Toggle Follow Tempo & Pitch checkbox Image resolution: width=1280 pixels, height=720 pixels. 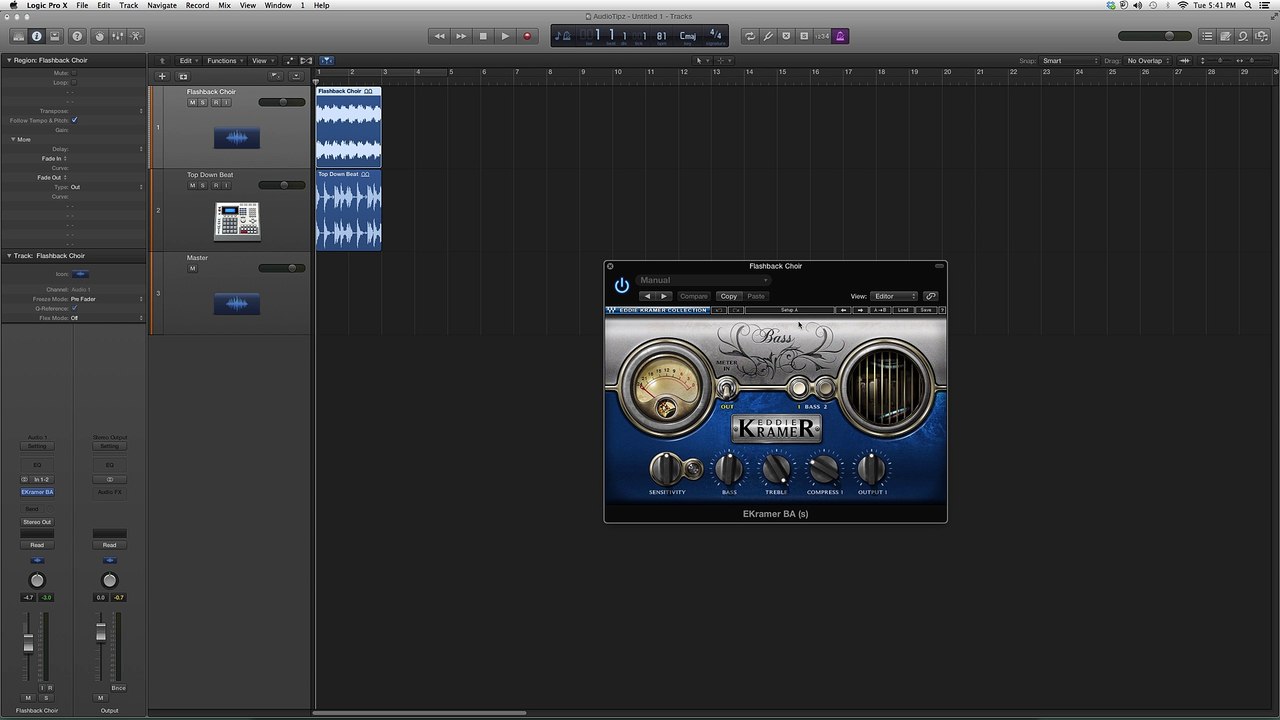click(75, 120)
